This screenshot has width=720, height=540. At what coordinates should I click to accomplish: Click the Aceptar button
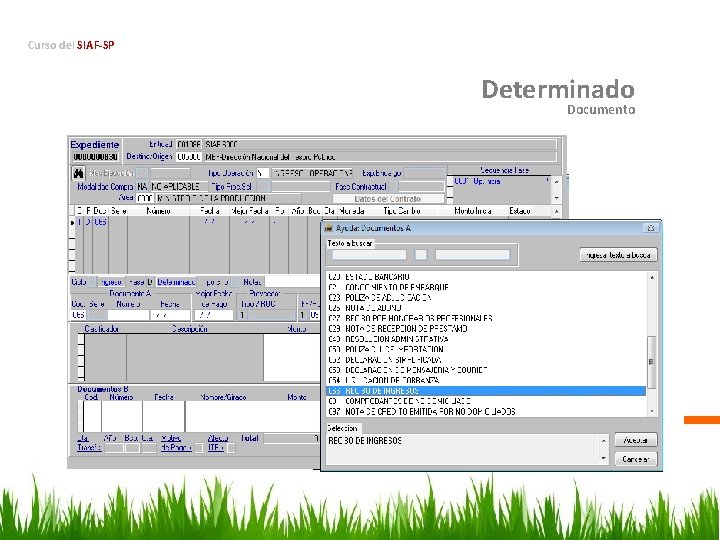pyautogui.click(x=636, y=440)
